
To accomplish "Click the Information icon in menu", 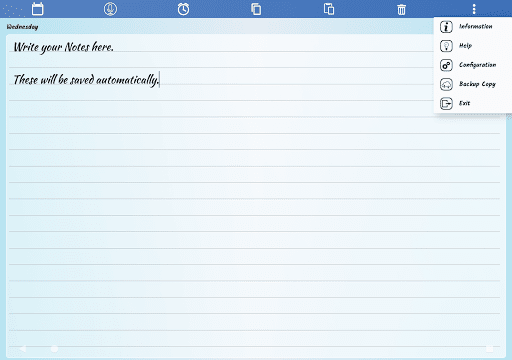I will tap(446, 27).
